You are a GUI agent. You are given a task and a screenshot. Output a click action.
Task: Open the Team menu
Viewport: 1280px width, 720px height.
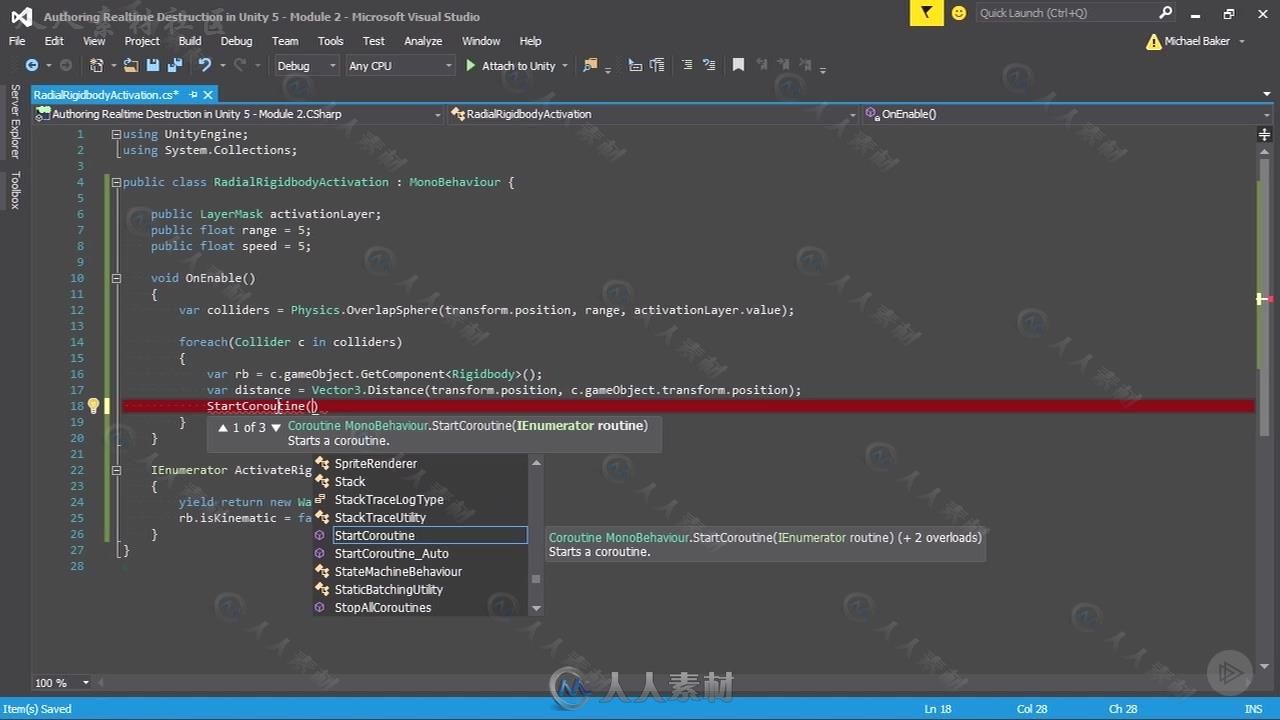click(x=285, y=41)
